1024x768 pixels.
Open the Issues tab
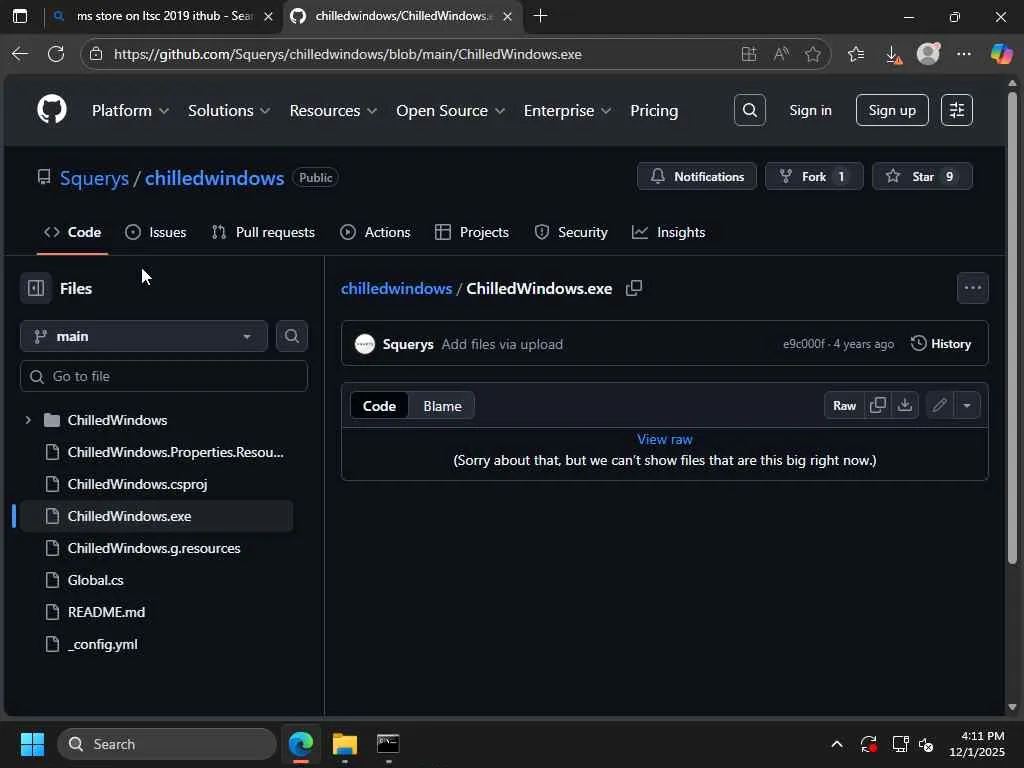coord(155,232)
